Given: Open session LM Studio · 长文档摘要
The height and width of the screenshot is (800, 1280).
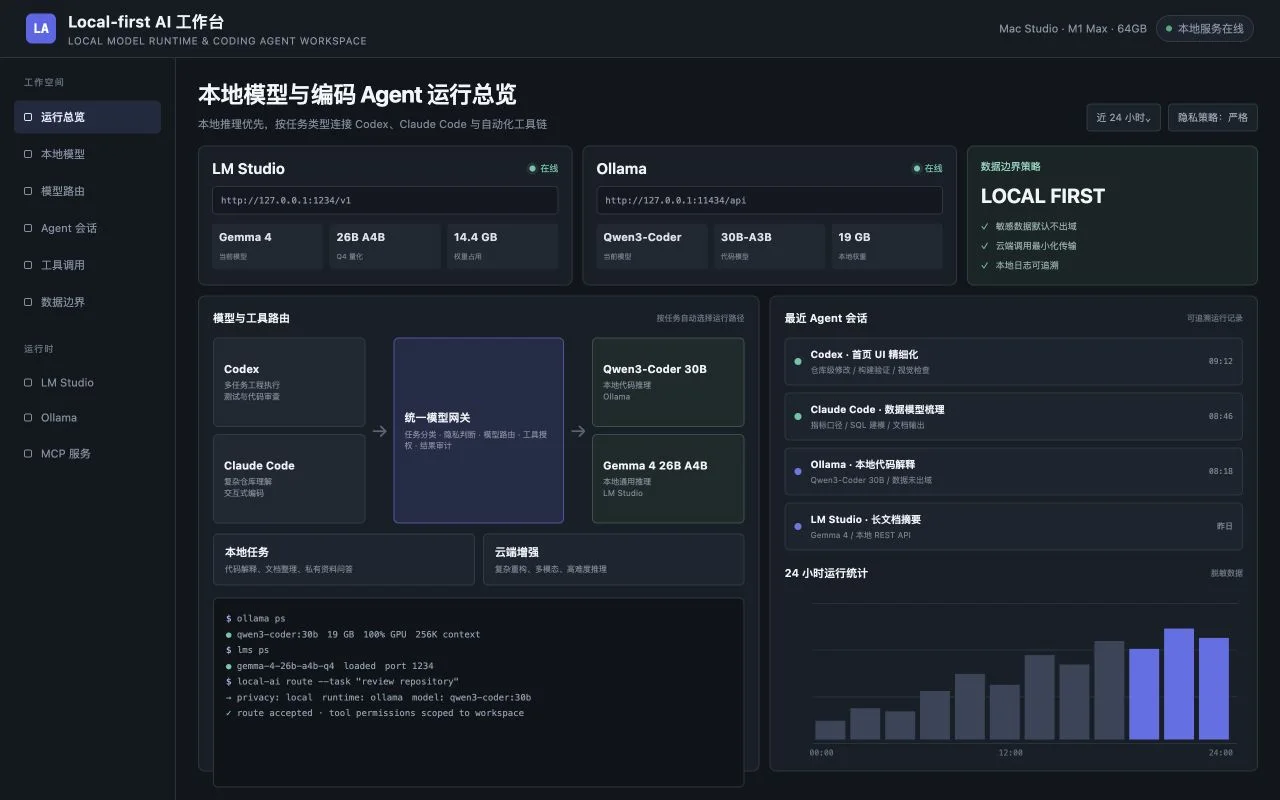Looking at the screenshot, I should click(x=1013, y=526).
